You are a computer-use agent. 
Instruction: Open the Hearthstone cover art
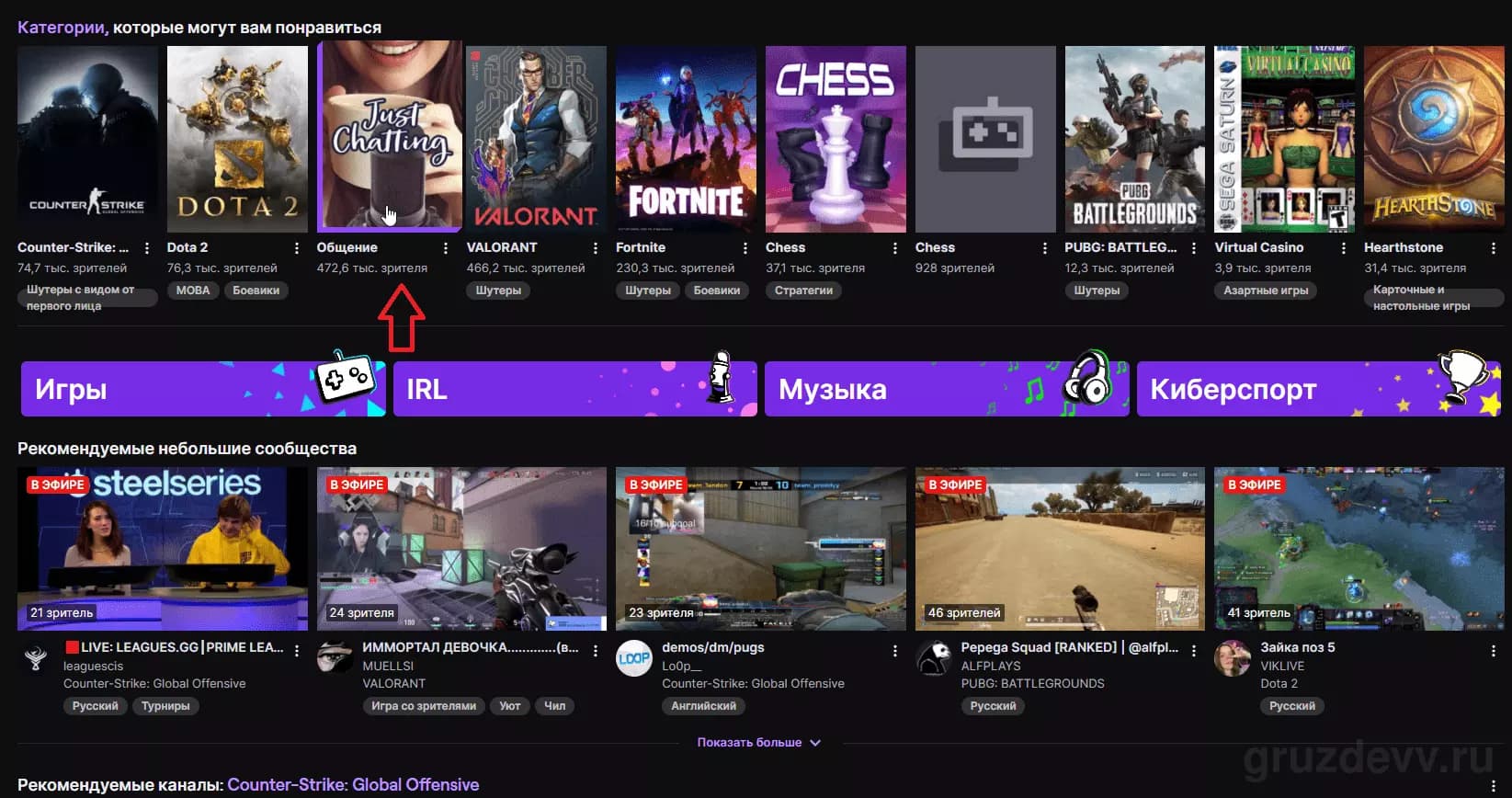1434,139
